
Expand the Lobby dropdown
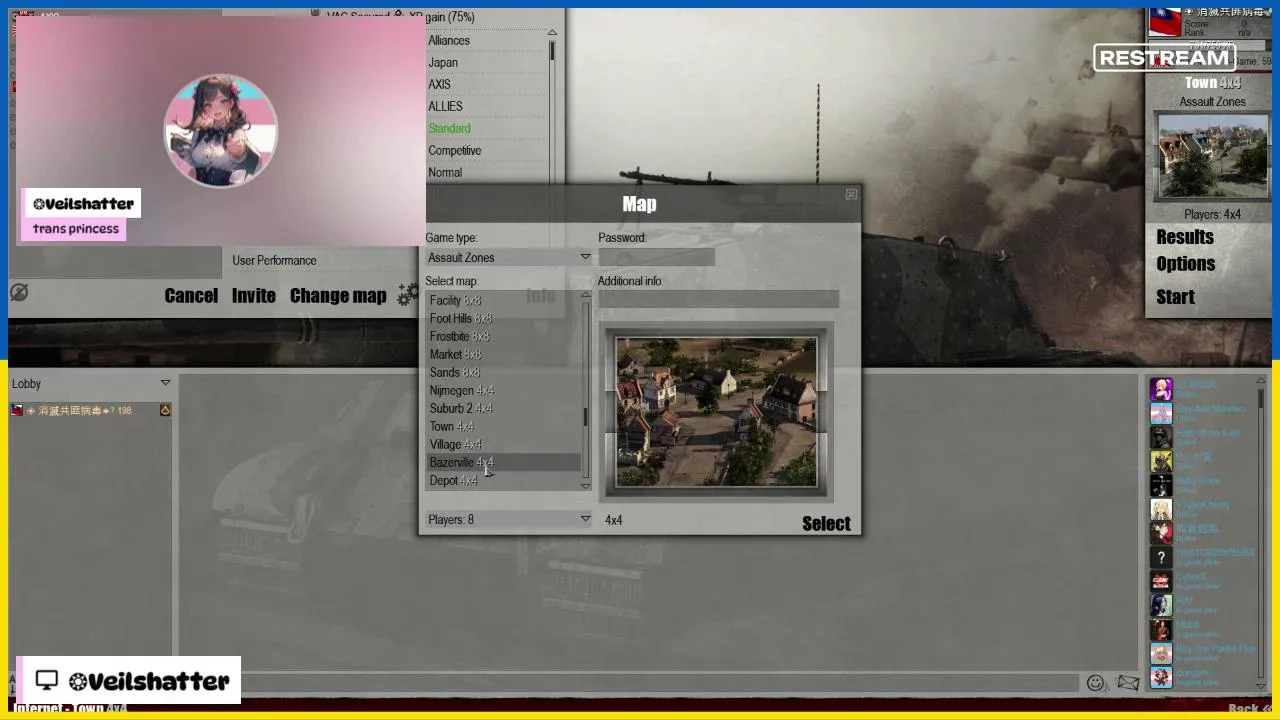tap(91, 383)
